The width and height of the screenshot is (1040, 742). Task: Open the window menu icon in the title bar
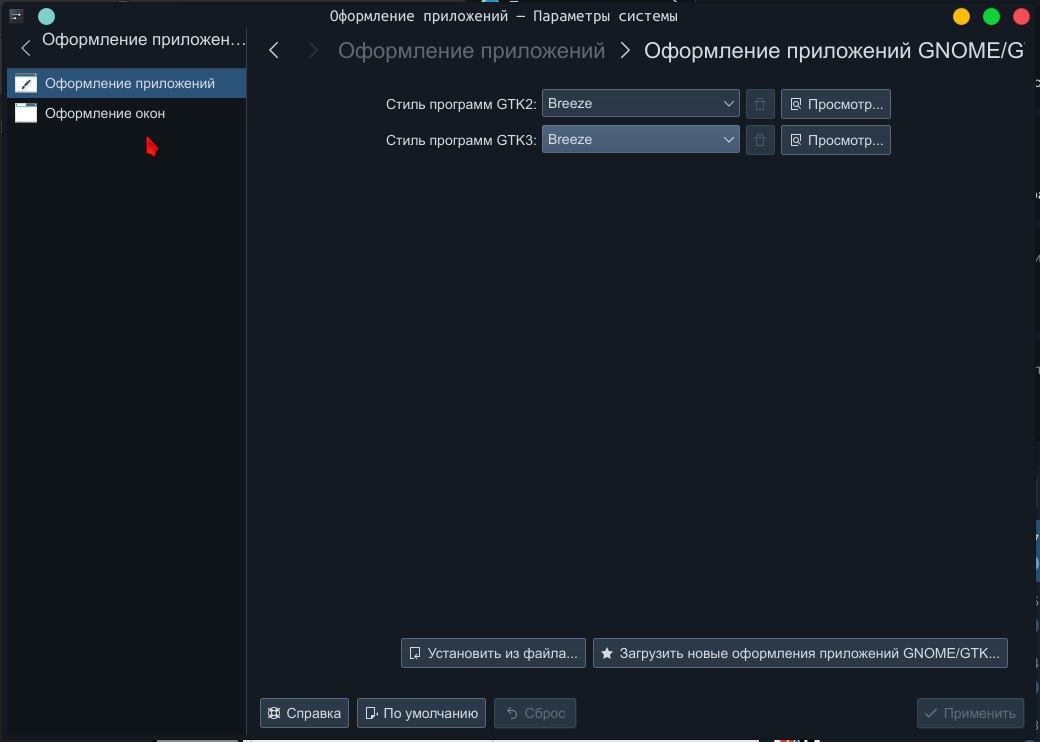[17, 15]
